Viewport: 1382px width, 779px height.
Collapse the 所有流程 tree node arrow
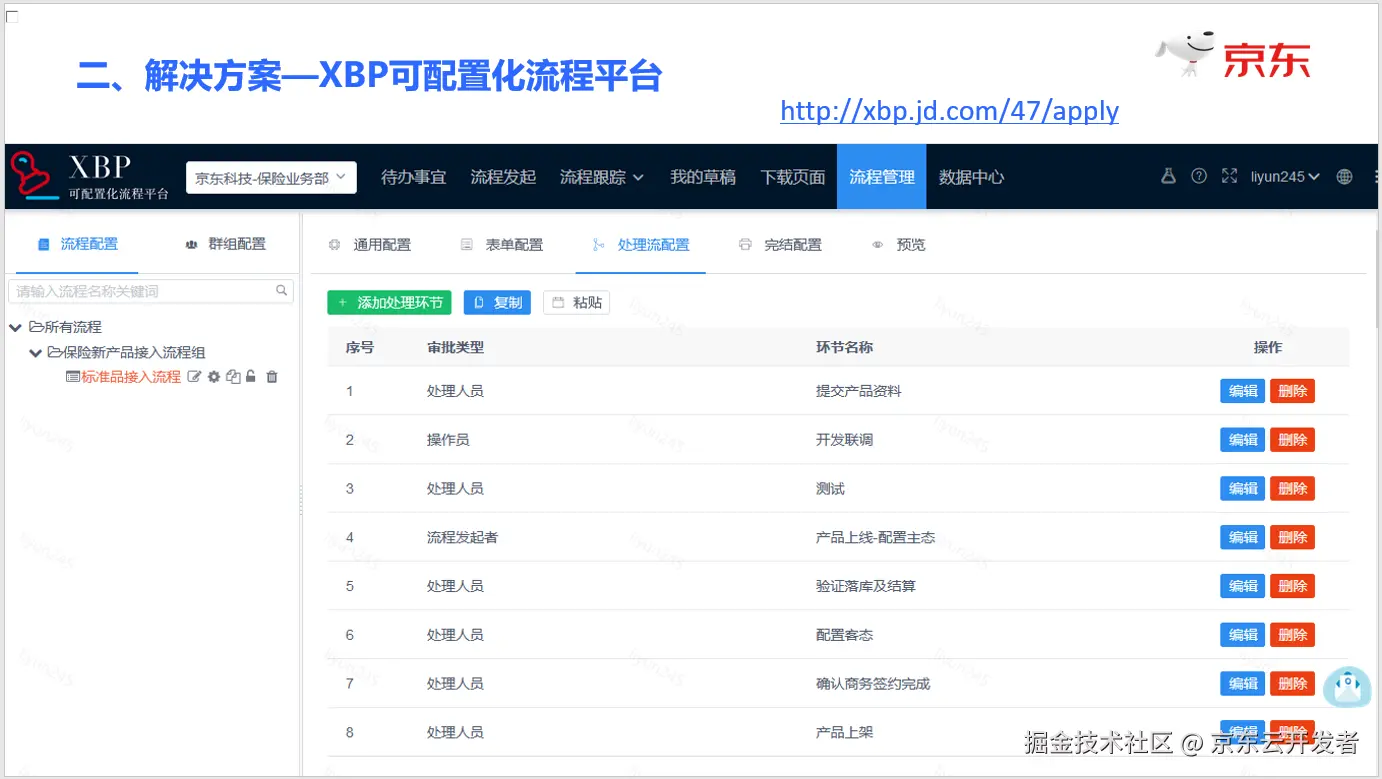16,328
